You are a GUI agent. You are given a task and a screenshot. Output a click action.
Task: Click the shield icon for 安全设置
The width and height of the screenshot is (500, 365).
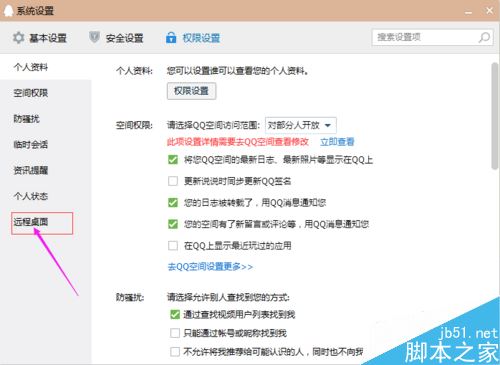94,37
